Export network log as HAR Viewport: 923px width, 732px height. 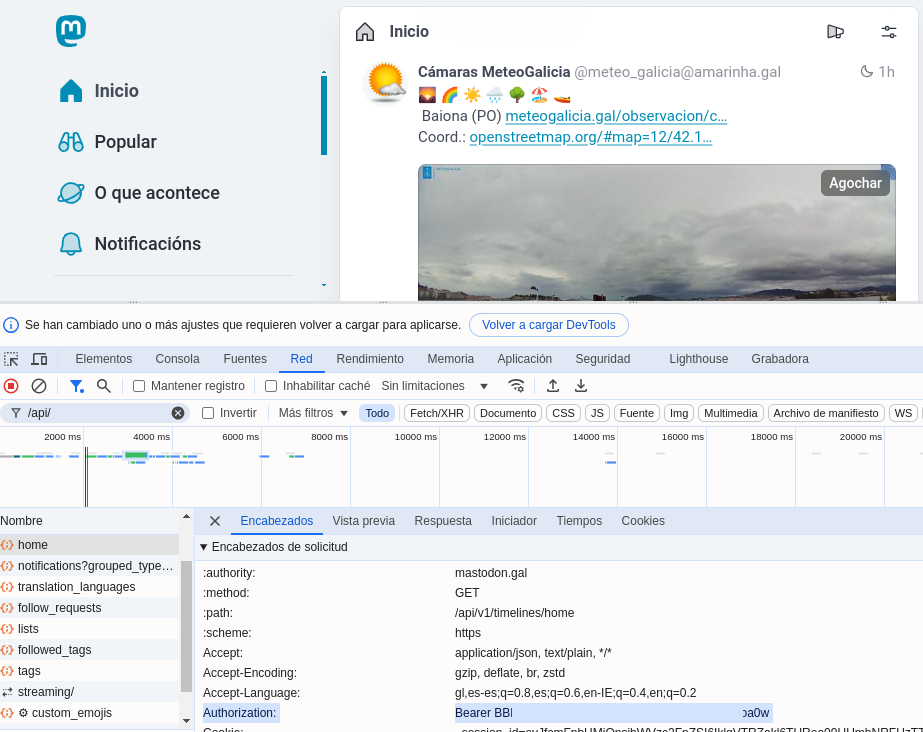[581, 385]
